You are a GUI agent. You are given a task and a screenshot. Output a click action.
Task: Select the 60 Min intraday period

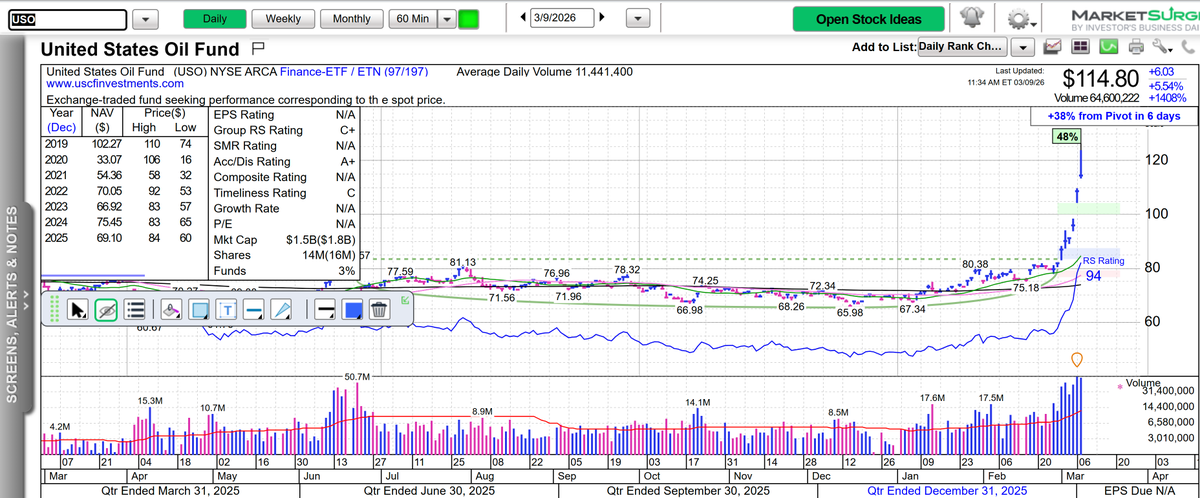[x=413, y=19]
